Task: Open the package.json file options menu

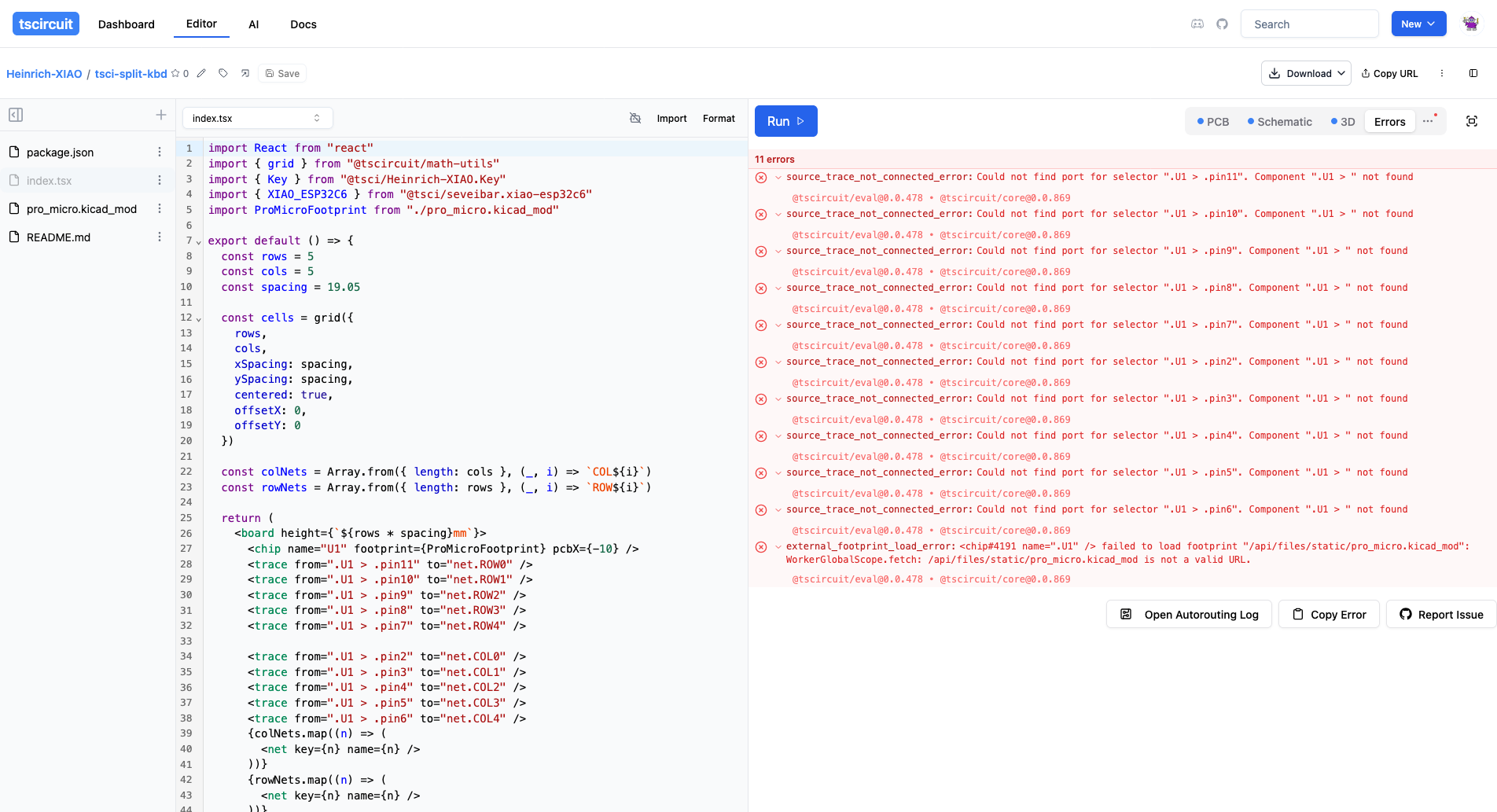Action: coord(160,152)
